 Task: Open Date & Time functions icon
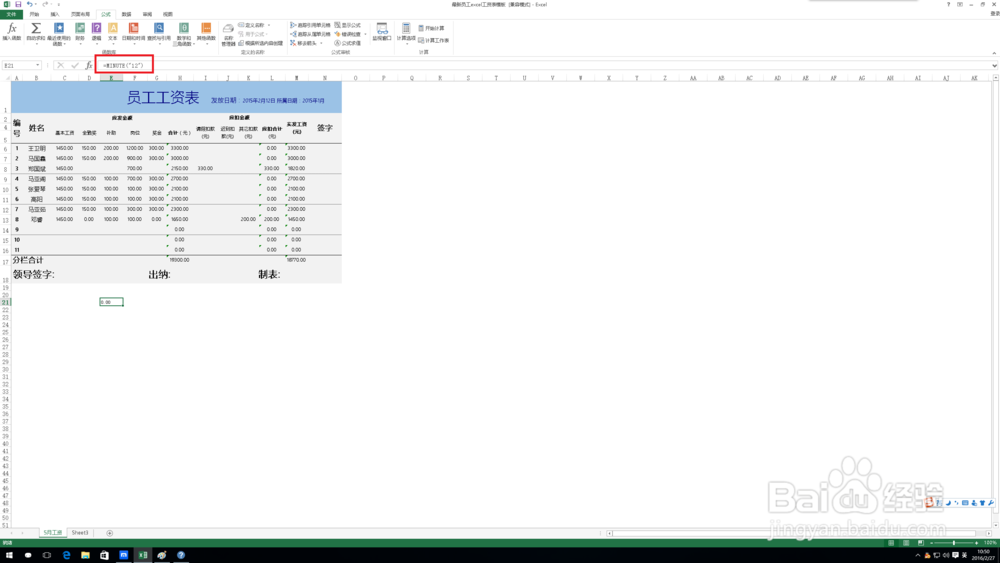click(133, 32)
